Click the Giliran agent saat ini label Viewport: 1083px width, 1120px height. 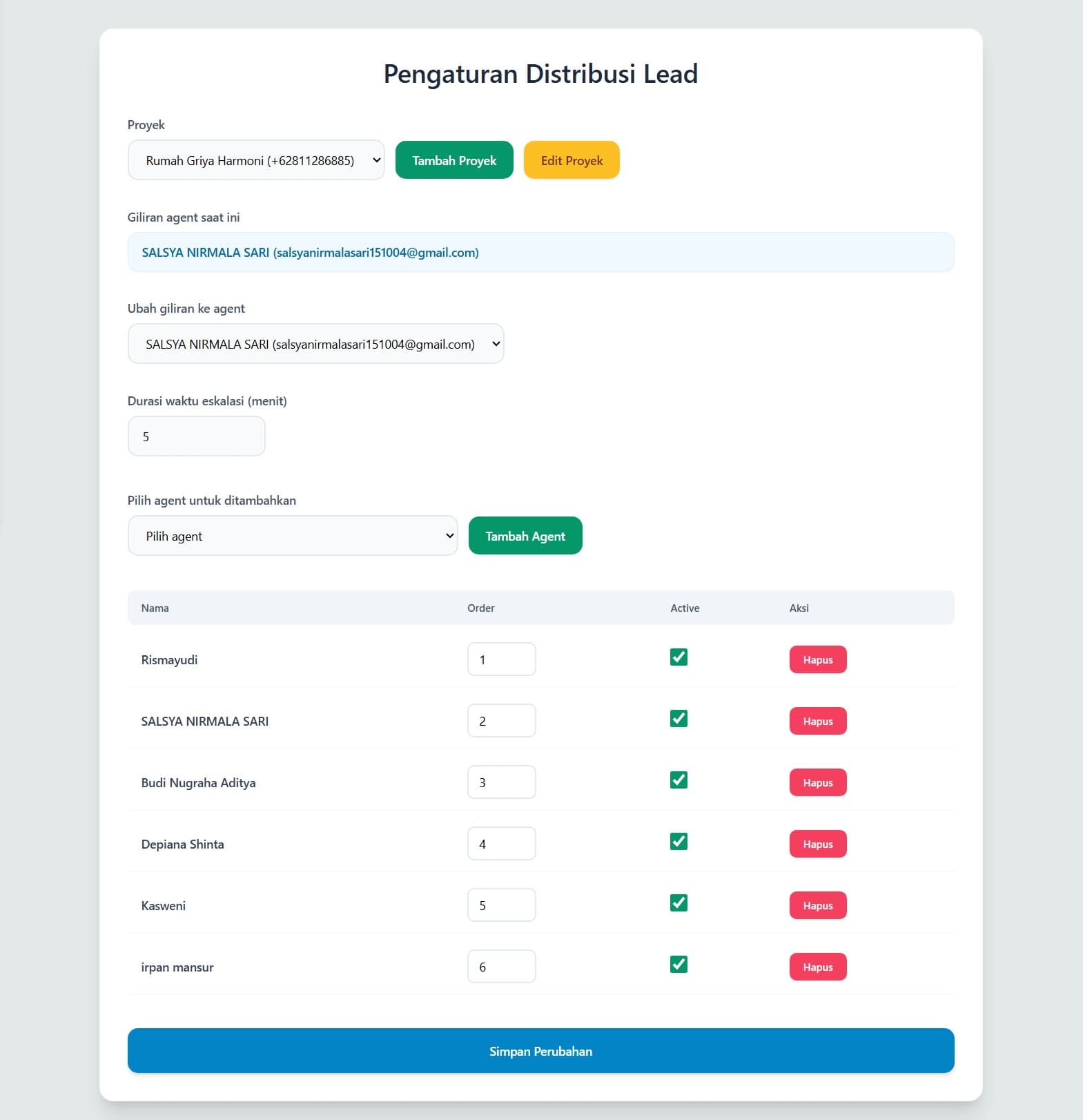184,218
